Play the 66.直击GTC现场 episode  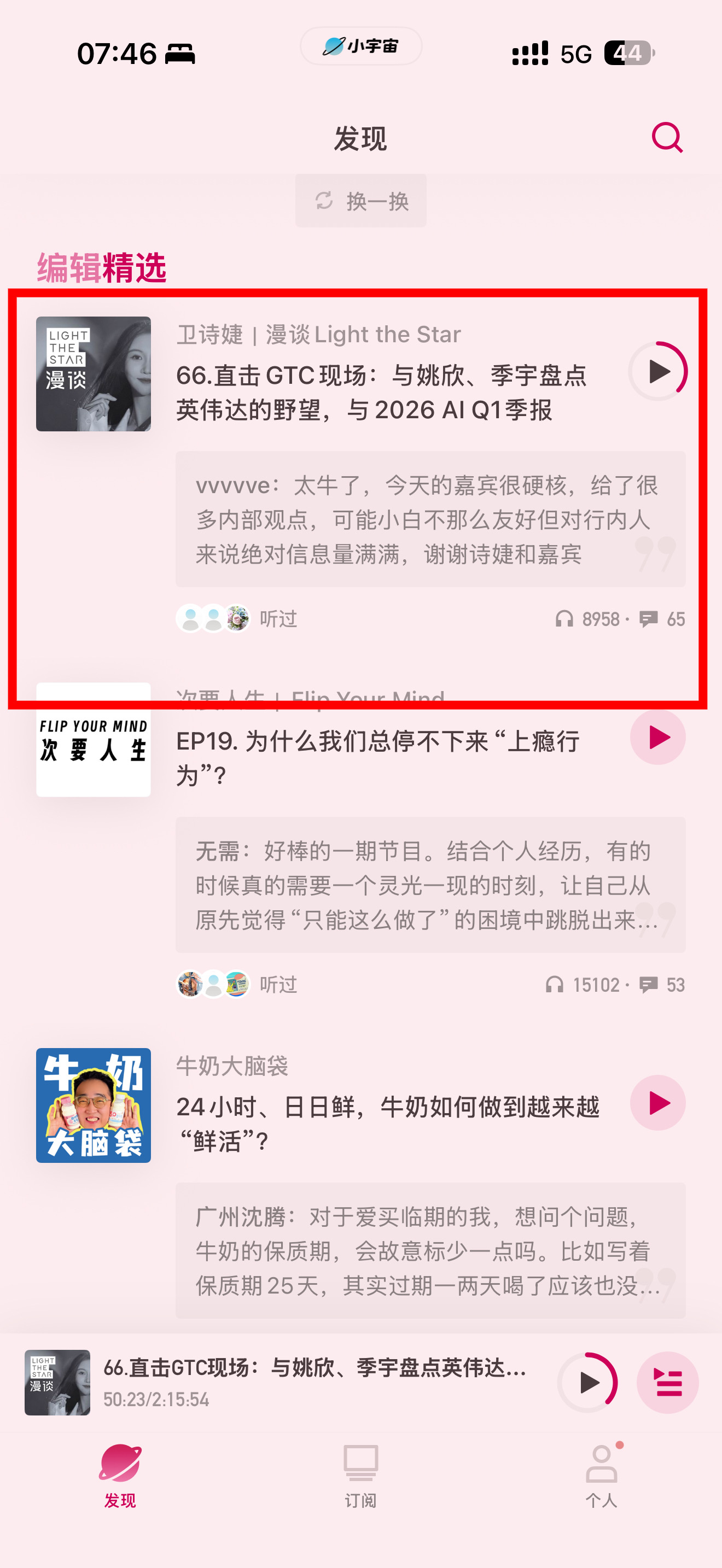click(x=657, y=371)
